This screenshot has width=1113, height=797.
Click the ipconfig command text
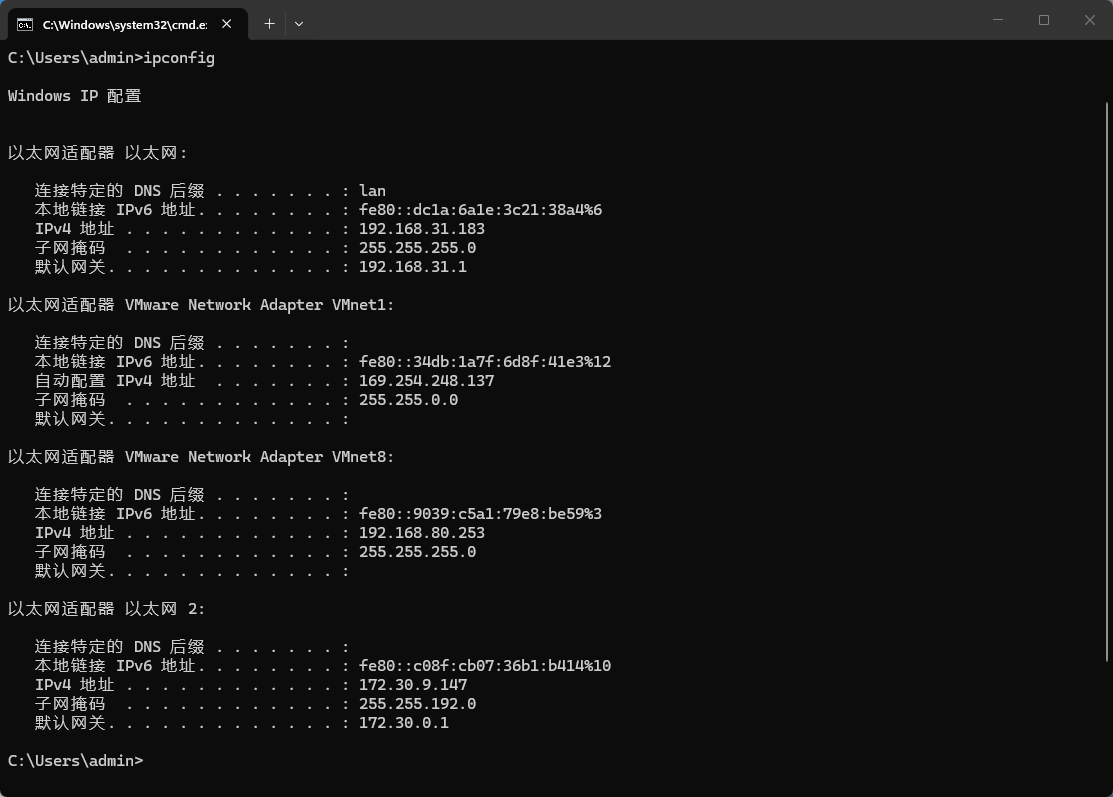click(179, 58)
